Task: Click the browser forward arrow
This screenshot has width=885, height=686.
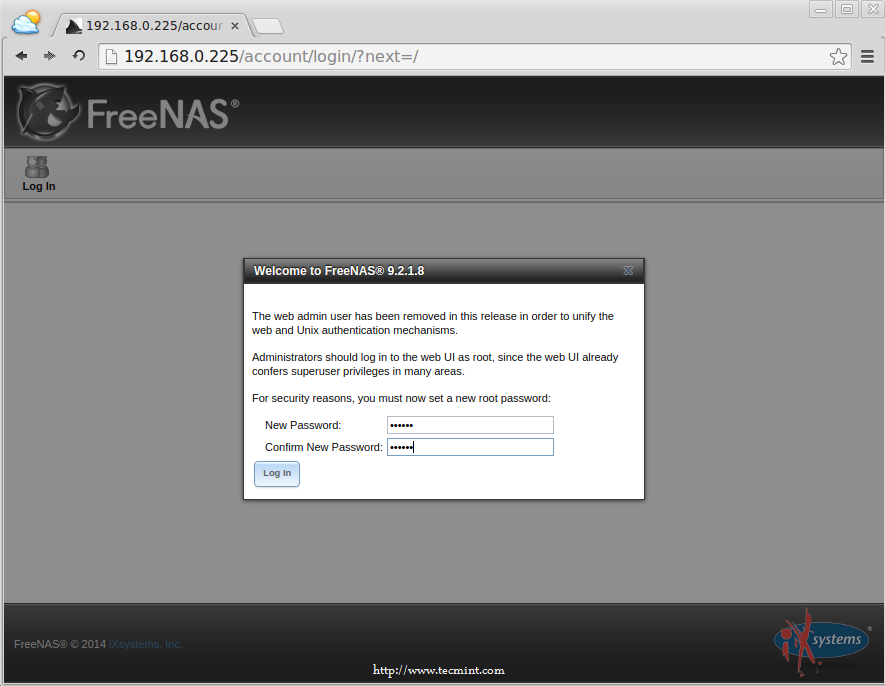Action: click(50, 56)
